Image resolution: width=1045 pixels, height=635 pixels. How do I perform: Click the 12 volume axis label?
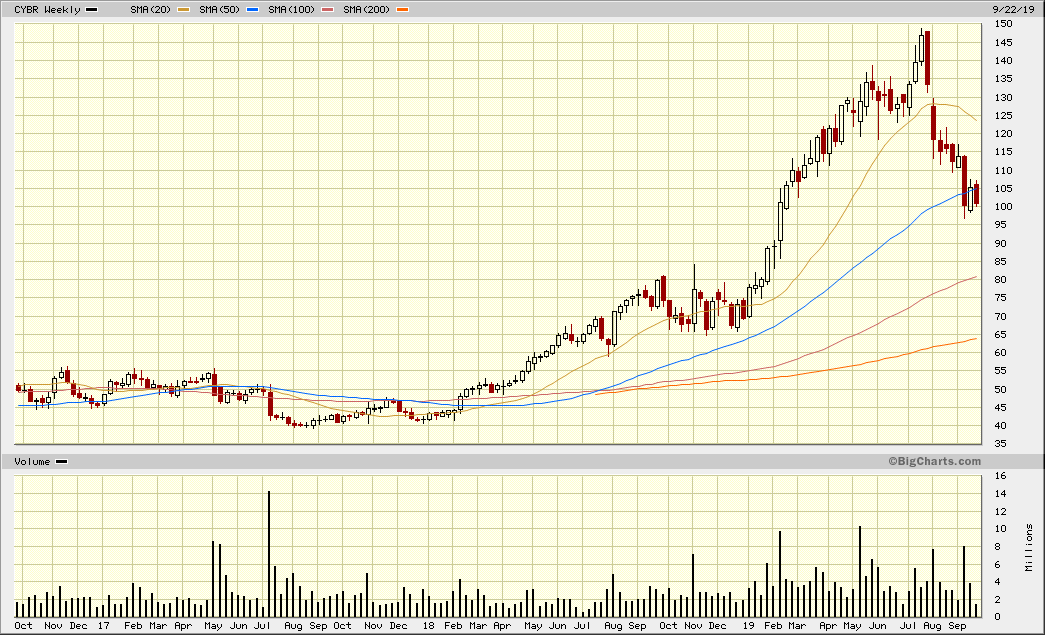1000,512
